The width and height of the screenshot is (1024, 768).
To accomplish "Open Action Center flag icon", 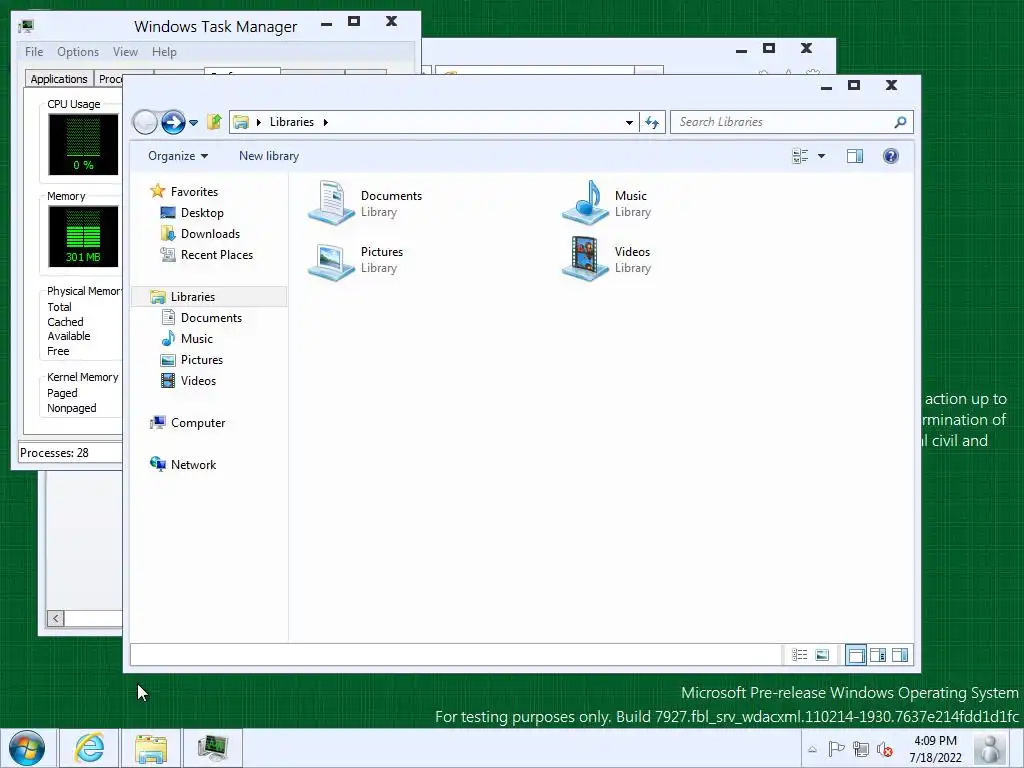I will click(x=836, y=749).
